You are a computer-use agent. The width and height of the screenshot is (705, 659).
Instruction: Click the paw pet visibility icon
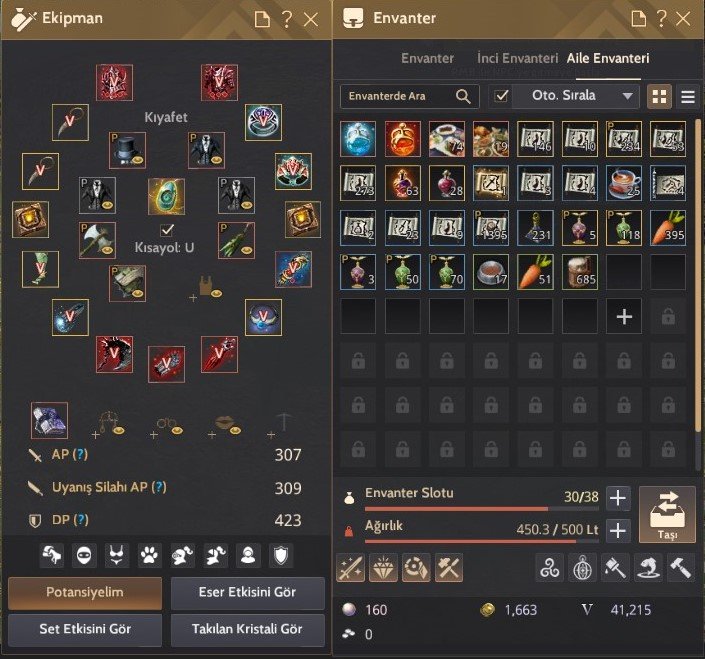point(149,556)
